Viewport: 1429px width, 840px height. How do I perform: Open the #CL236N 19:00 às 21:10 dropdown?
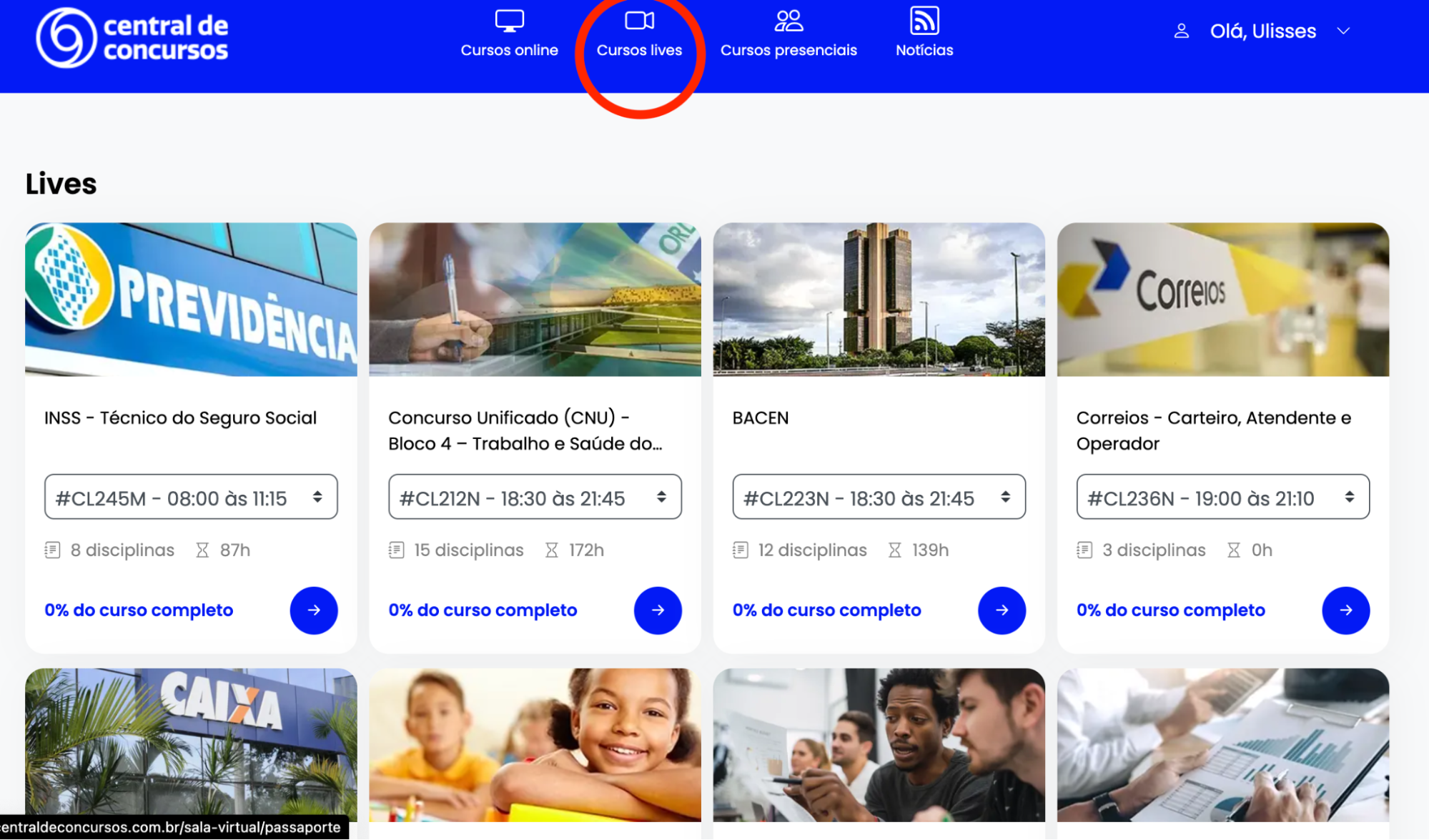coord(1222,497)
